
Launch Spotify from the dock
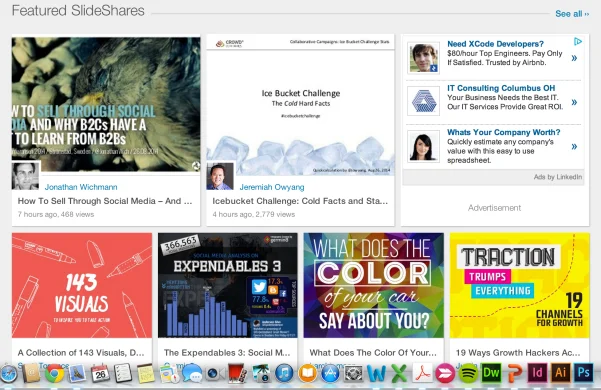(468, 374)
